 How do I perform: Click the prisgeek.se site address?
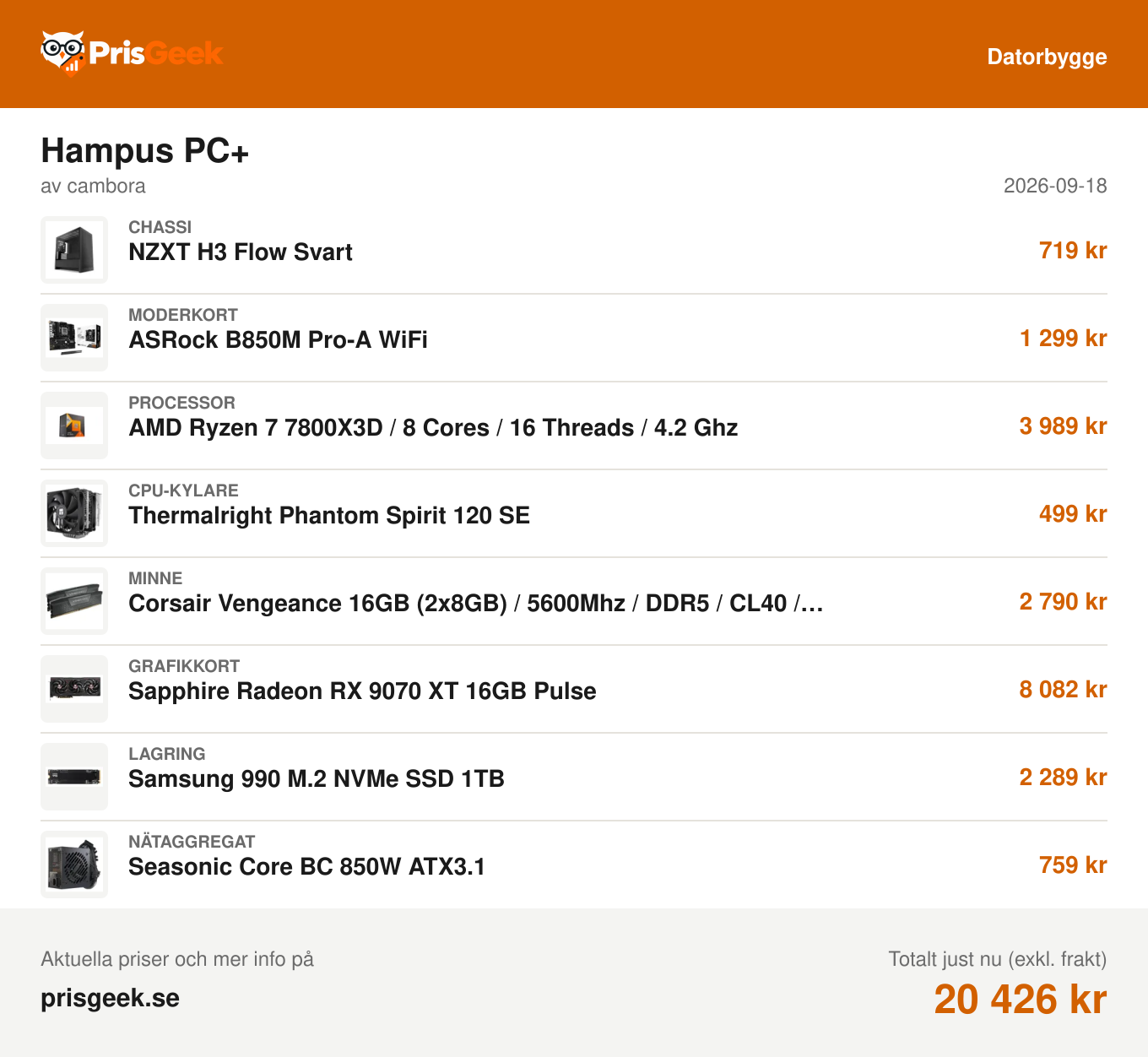[x=110, y=998]
